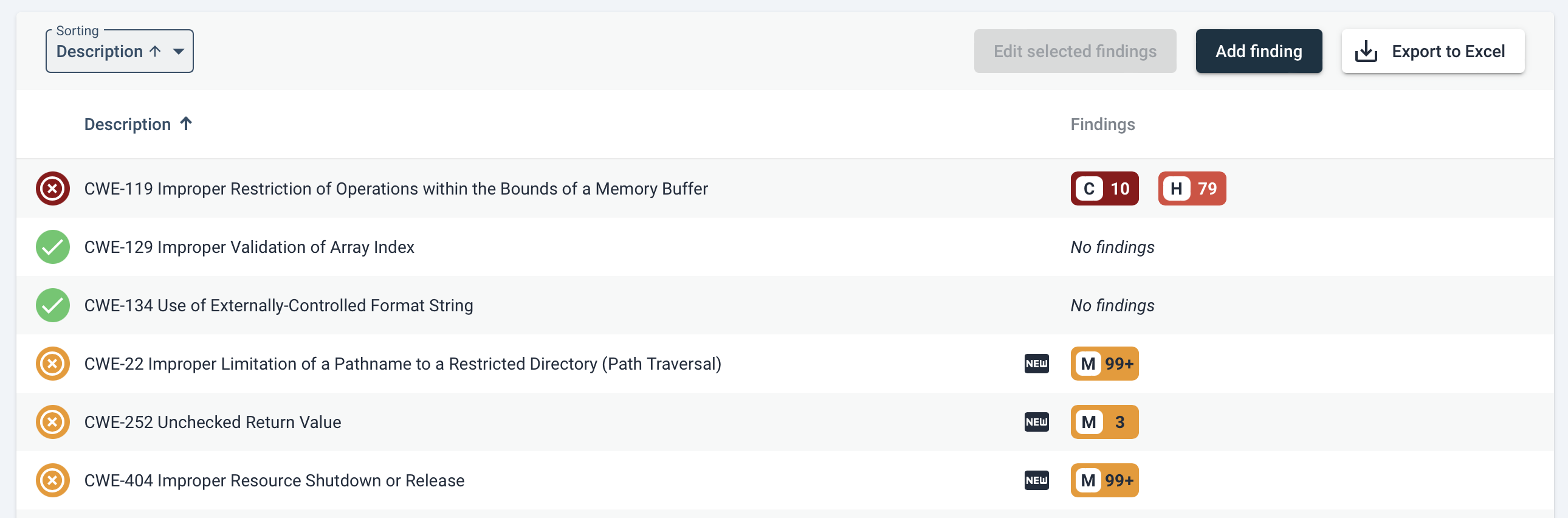Open the critical findings badge showing 10

click(x=1104, y=188)
